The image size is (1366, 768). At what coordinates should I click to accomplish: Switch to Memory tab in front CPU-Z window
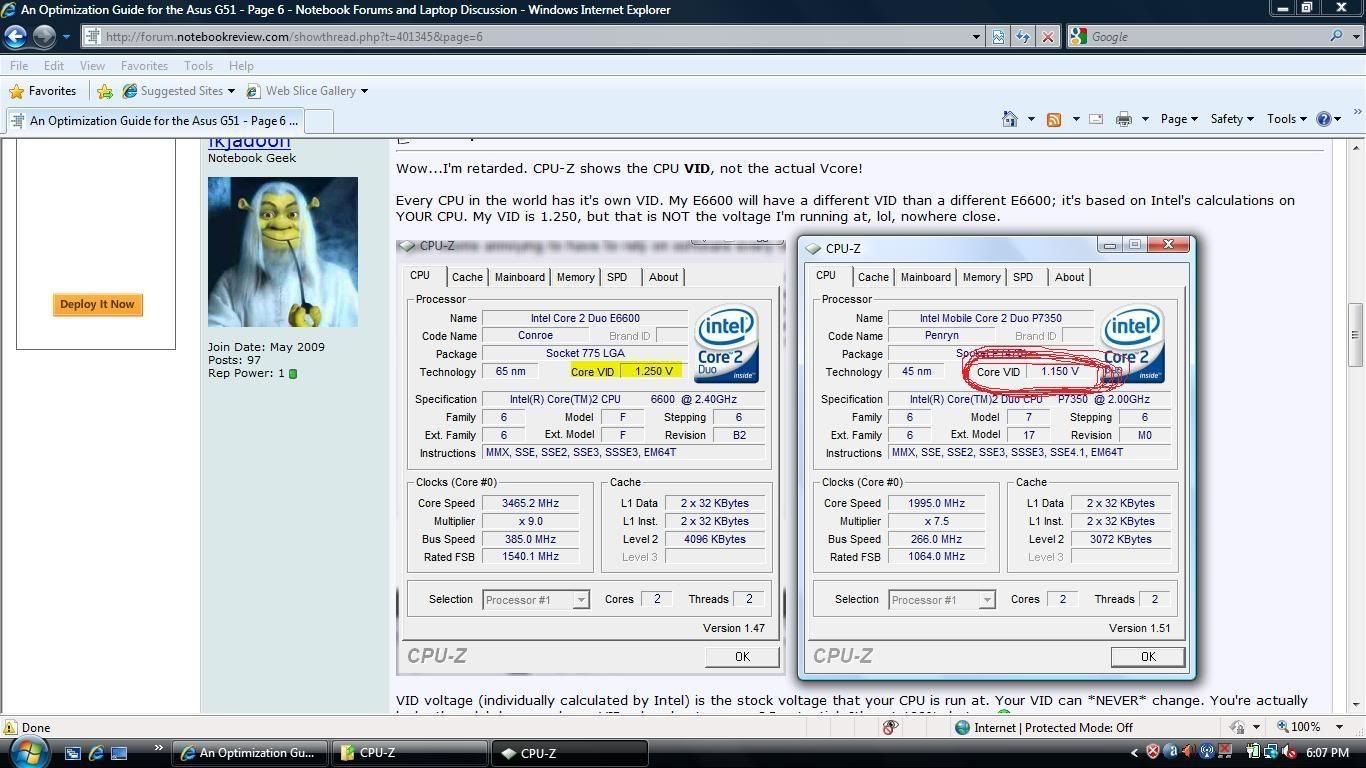(981, 277)
